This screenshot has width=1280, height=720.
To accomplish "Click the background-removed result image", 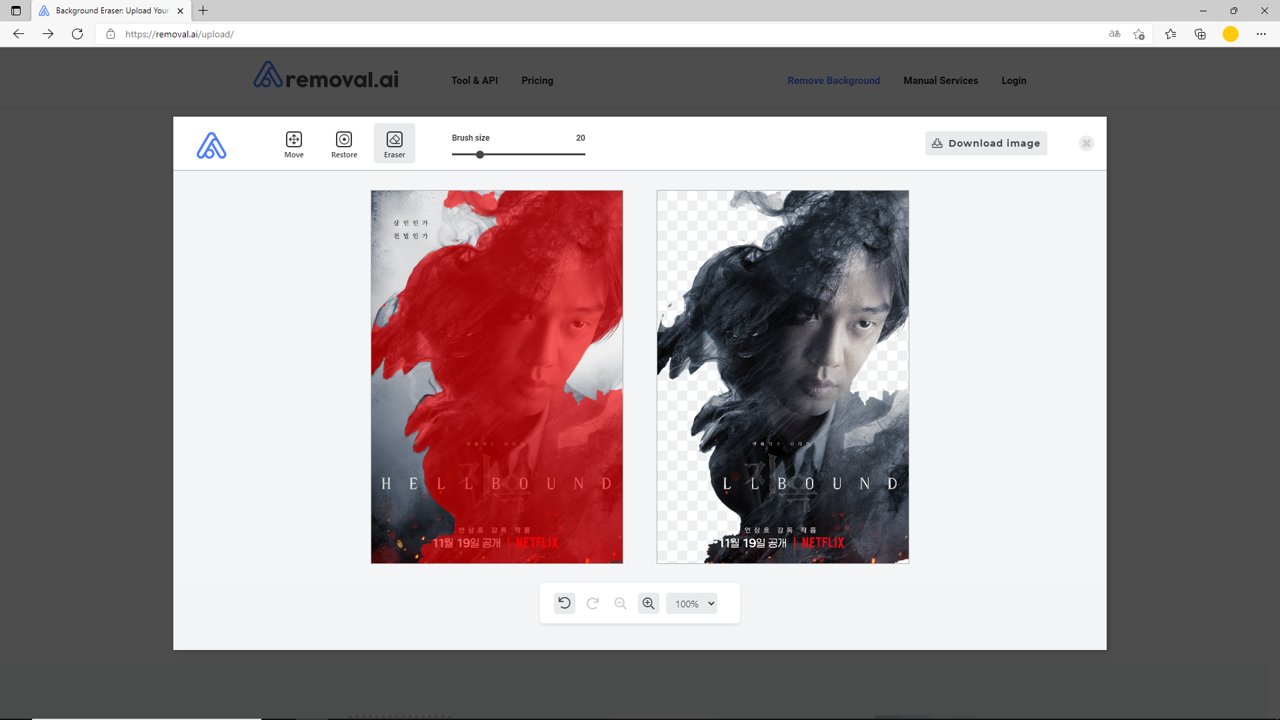I will pos(783,377).
